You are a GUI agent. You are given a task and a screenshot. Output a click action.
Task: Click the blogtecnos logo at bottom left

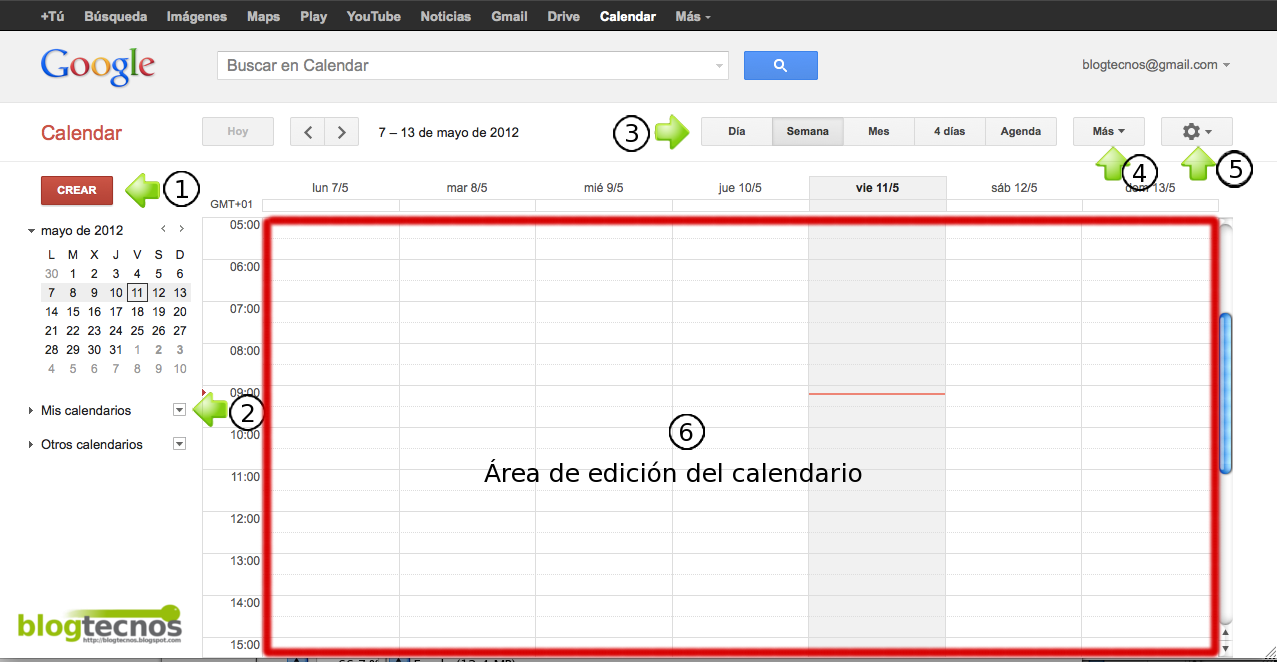pyautogui.click(x=99, y=625)
